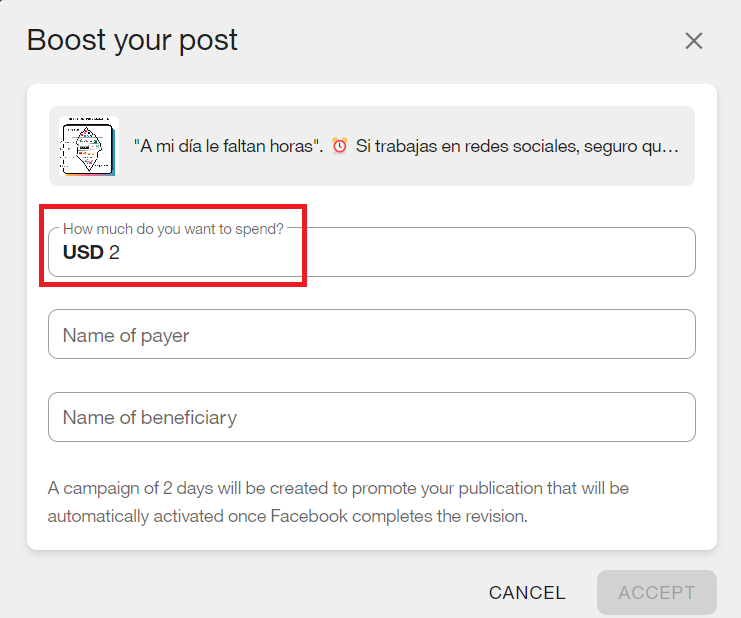Click the bold USD currency label
741x618 pixels.
point(83,253)
